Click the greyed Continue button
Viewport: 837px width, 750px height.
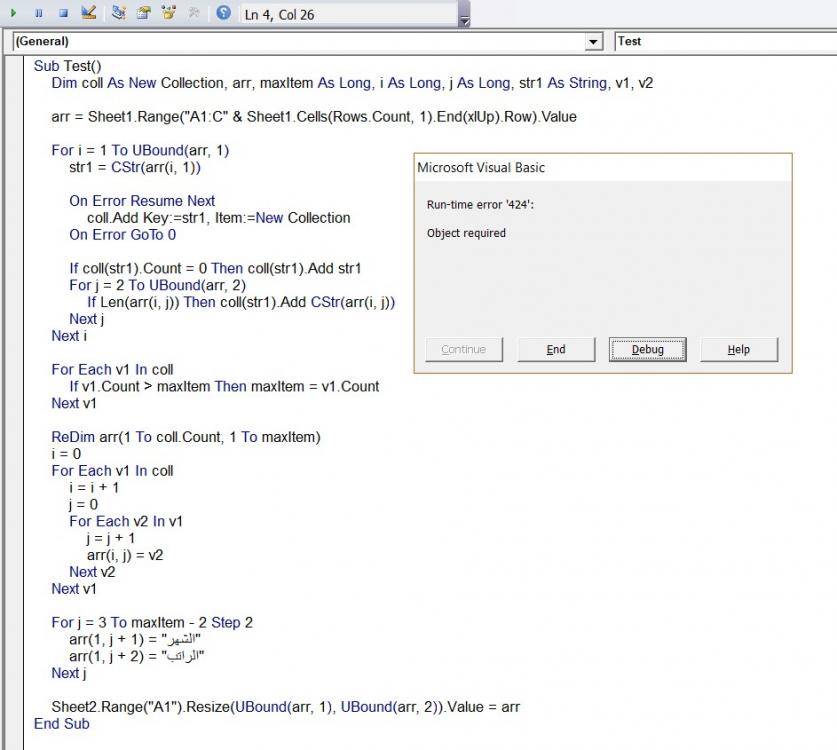pos(464,350)
